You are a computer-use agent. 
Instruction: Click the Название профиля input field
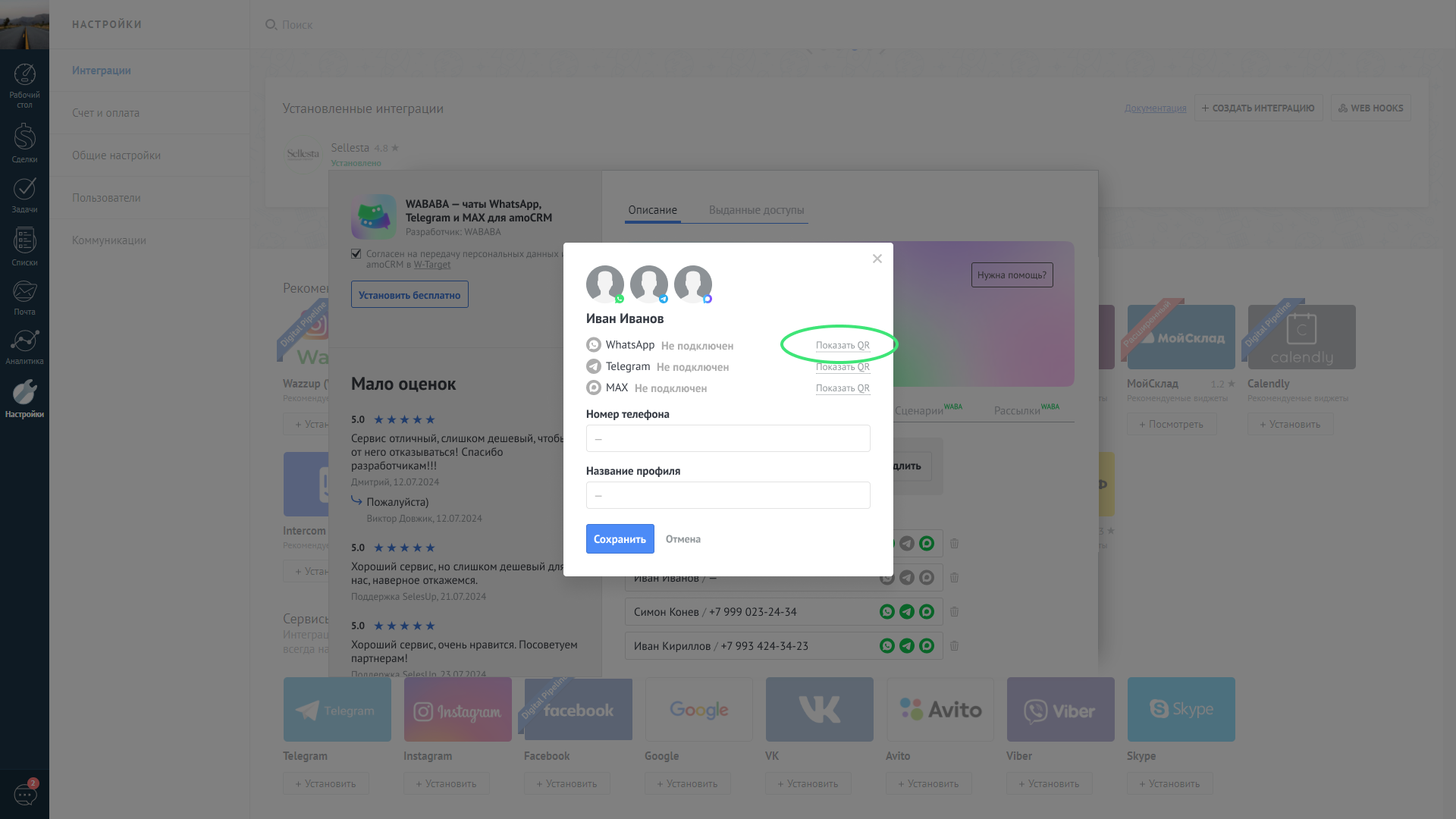click(727, 495)
